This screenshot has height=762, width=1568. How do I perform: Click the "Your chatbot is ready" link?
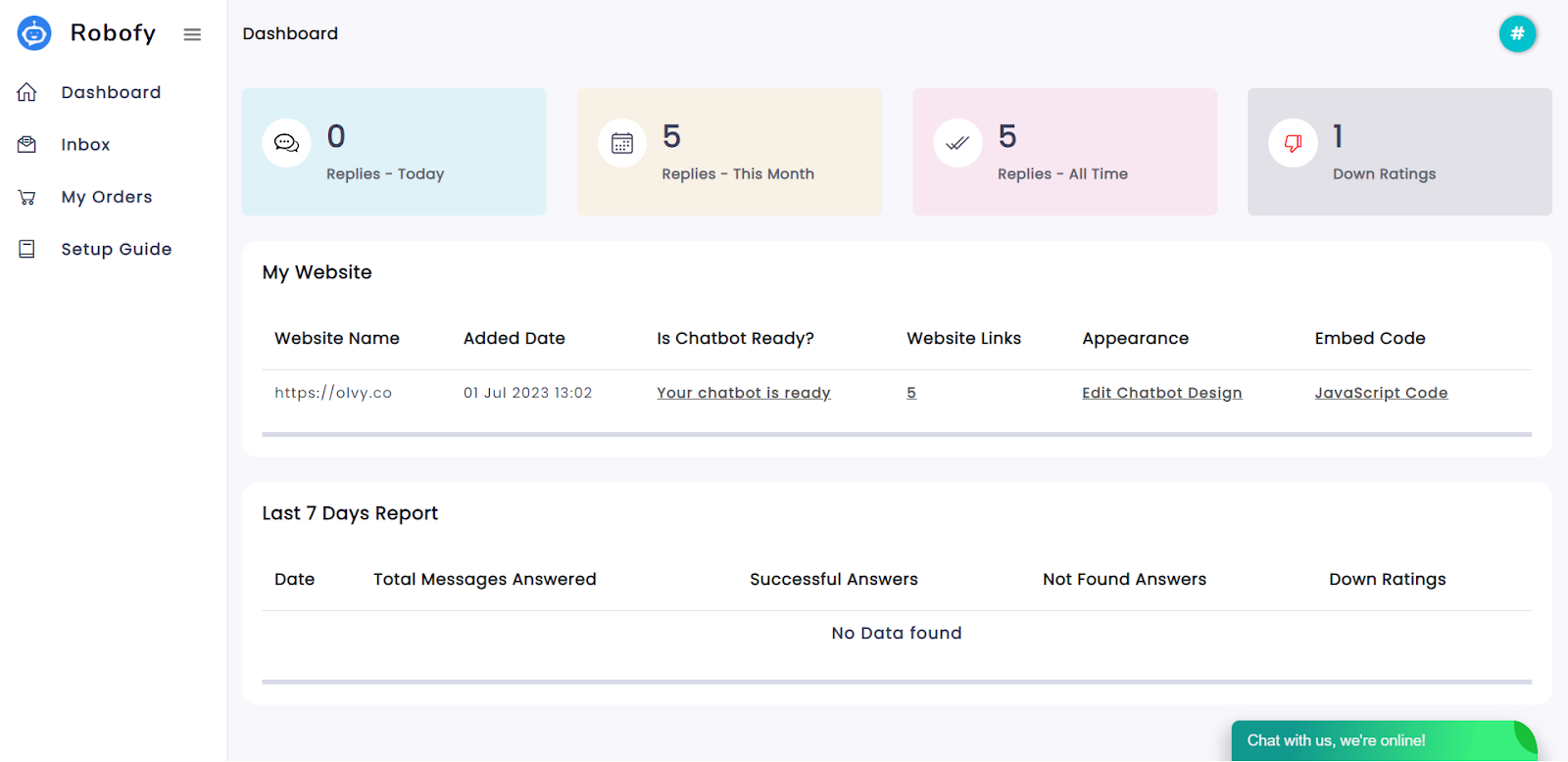tap(744, 393)
